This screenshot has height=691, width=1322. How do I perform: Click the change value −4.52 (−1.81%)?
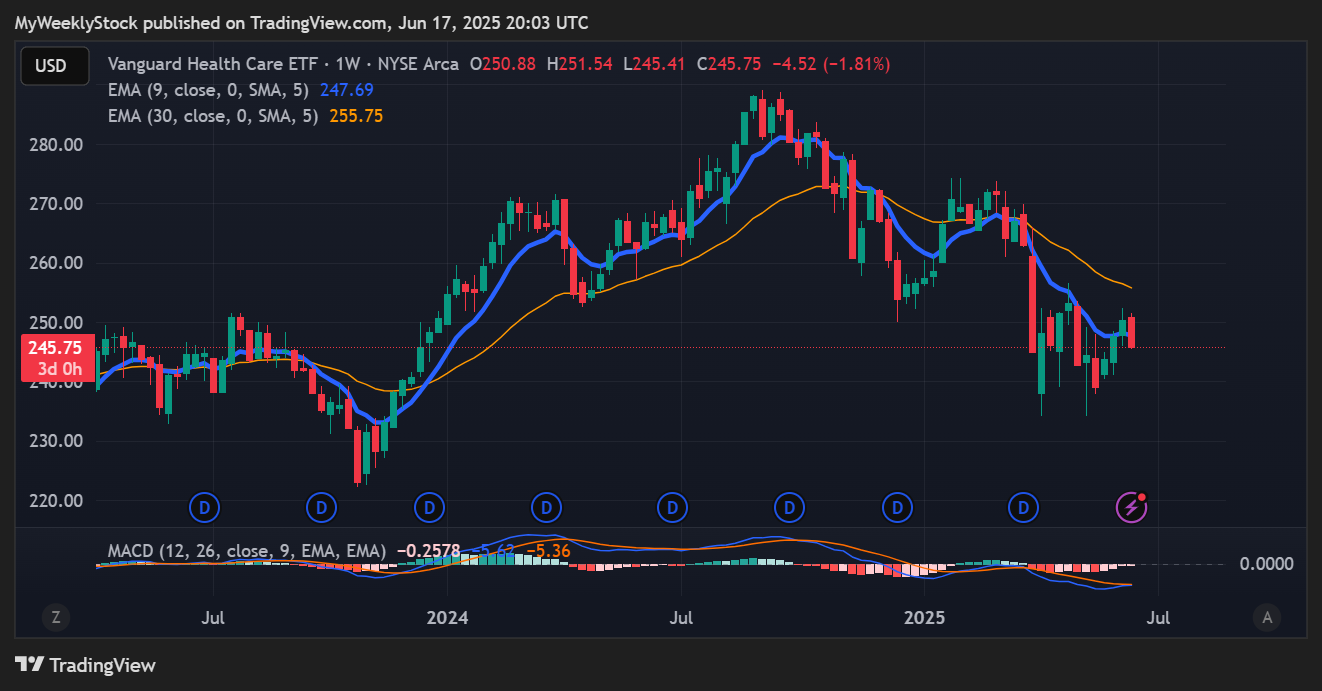pyautogui.click(x=829, y=64)
